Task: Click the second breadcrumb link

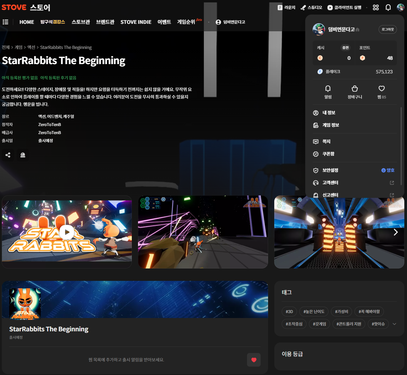Action: click(18, 47)
